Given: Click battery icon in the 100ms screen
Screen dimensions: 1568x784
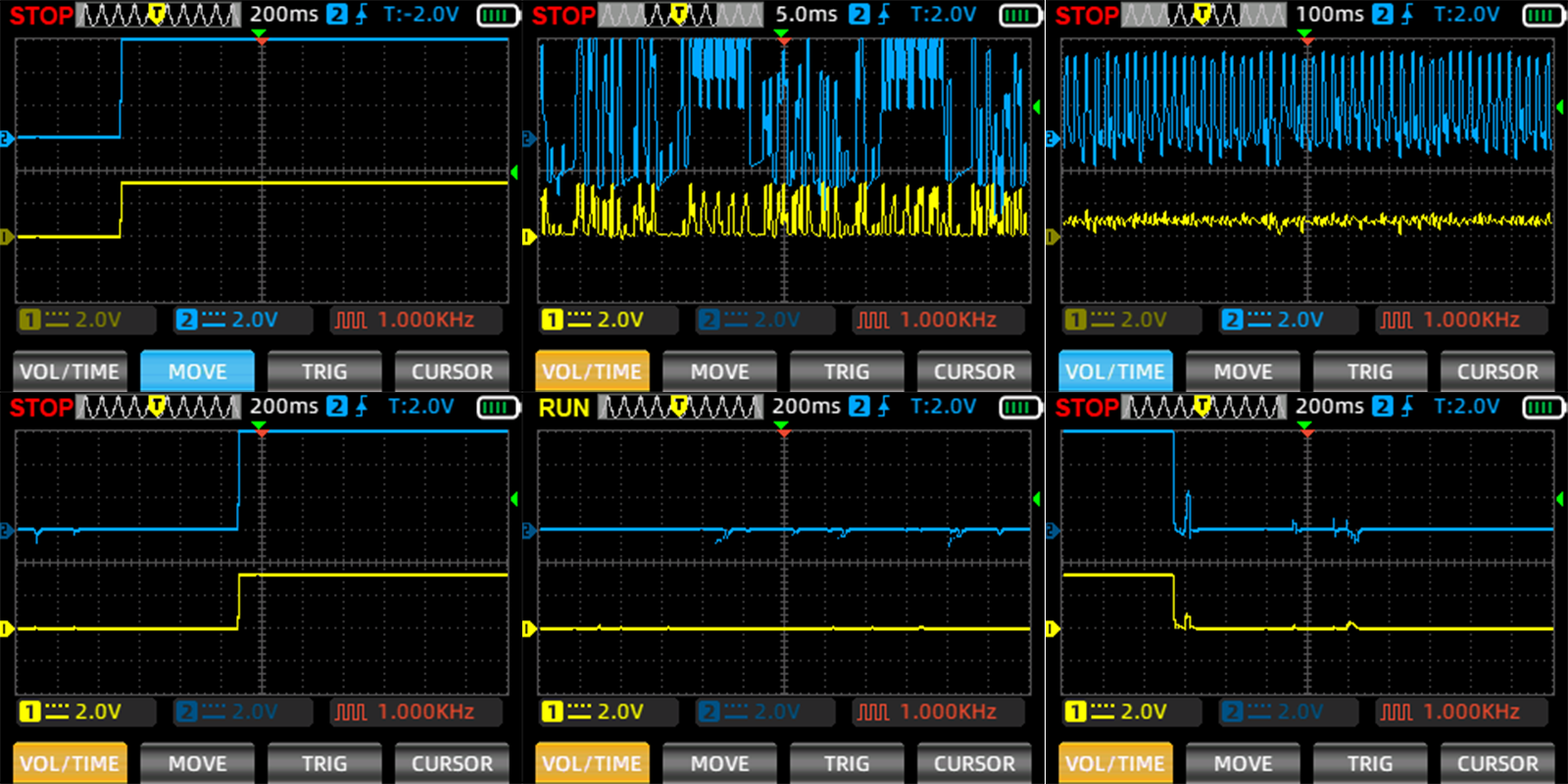Looking at the screenshot, I should 1543,15.
